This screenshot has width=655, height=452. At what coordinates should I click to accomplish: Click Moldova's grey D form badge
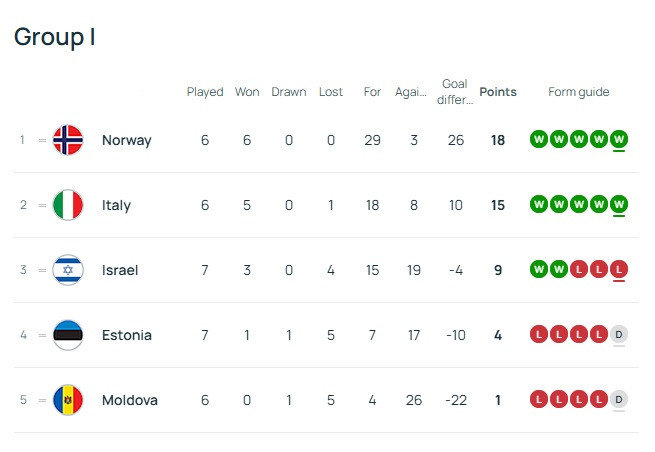pos(619,400)
